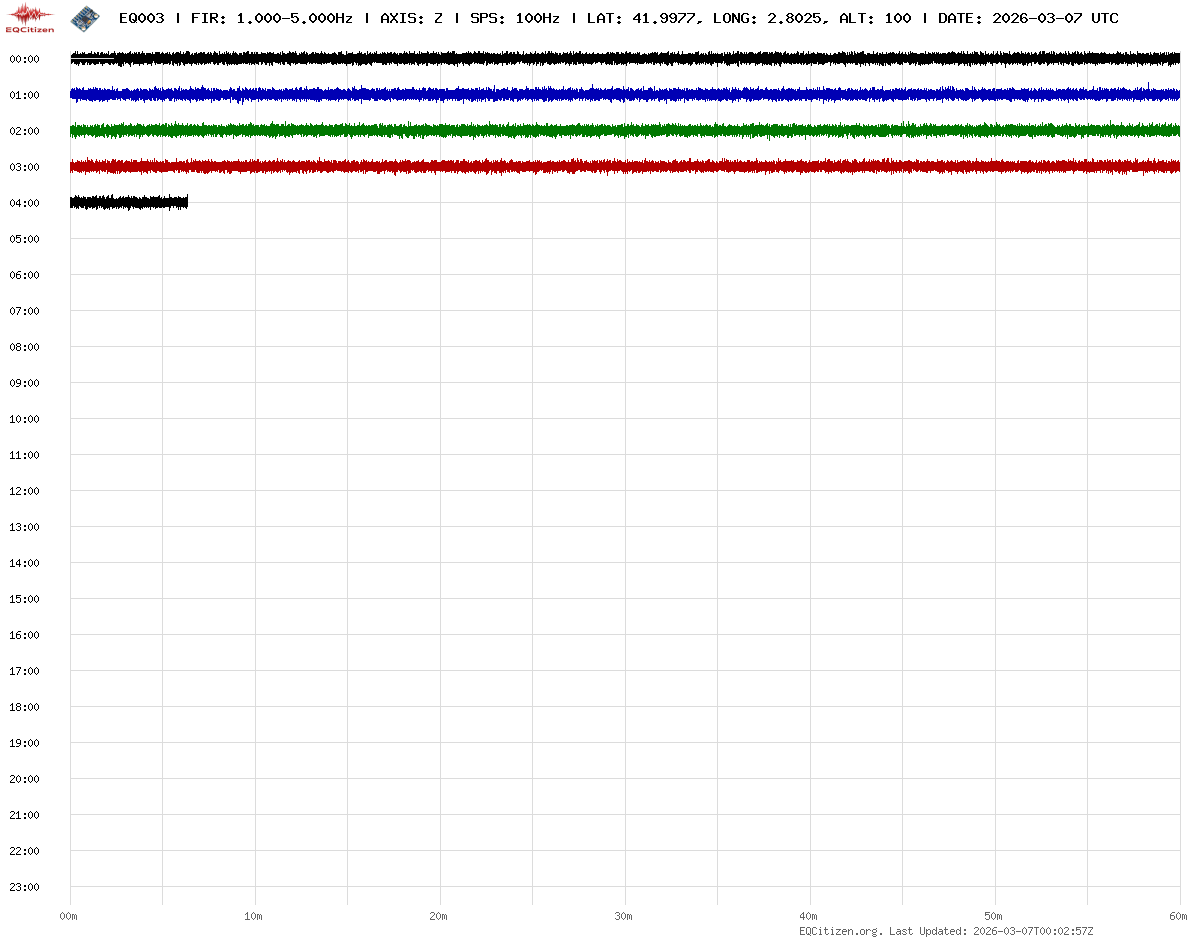Screen dimensions: 1200x940
Task: Click the 01:00 hour row label
Action: point(24,95)
